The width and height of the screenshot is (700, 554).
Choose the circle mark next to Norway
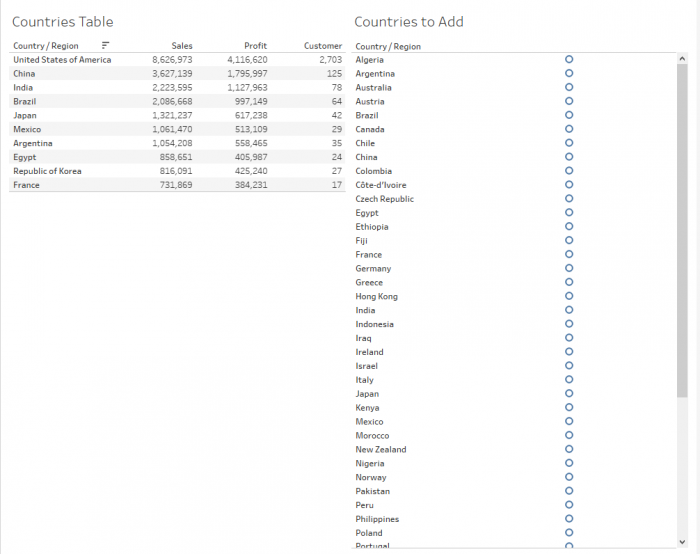tap(569, 477)
